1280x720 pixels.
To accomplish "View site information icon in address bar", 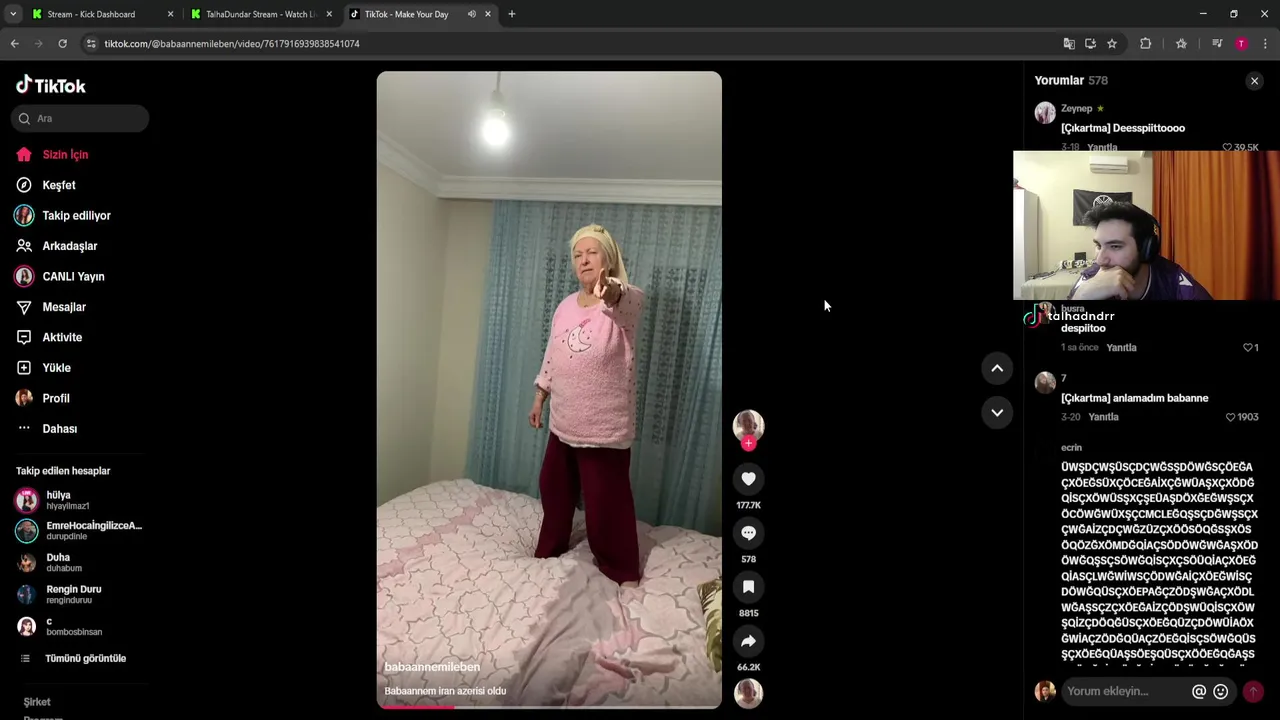I will (x=91, y=44).
